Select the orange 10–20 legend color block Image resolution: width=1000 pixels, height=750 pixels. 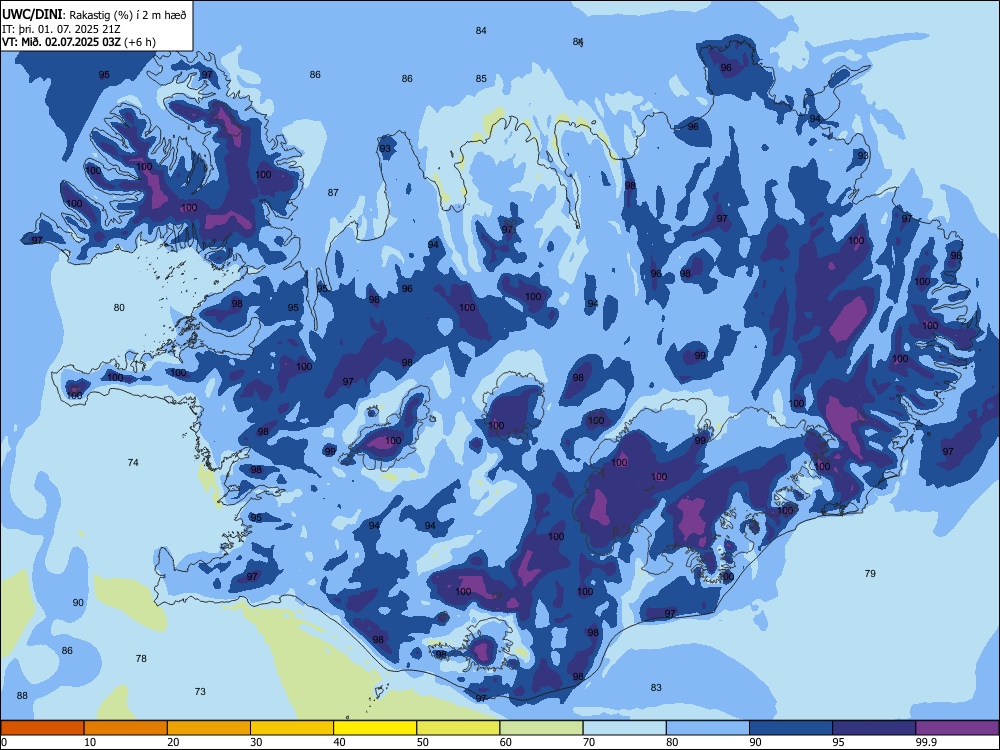pos(126,728)
